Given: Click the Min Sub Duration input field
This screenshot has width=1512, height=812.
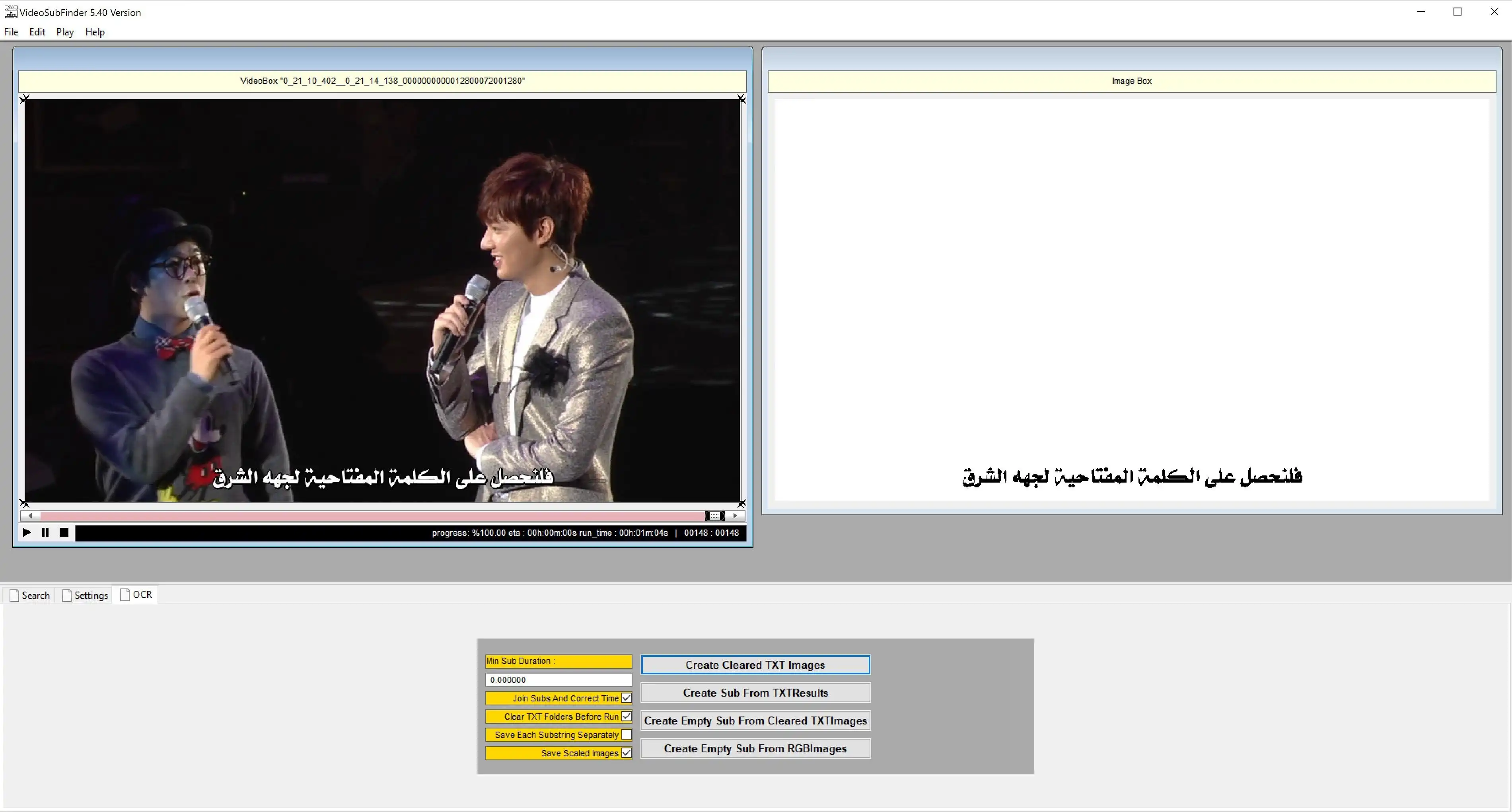Looking at the screenshot, I should 557,679.
